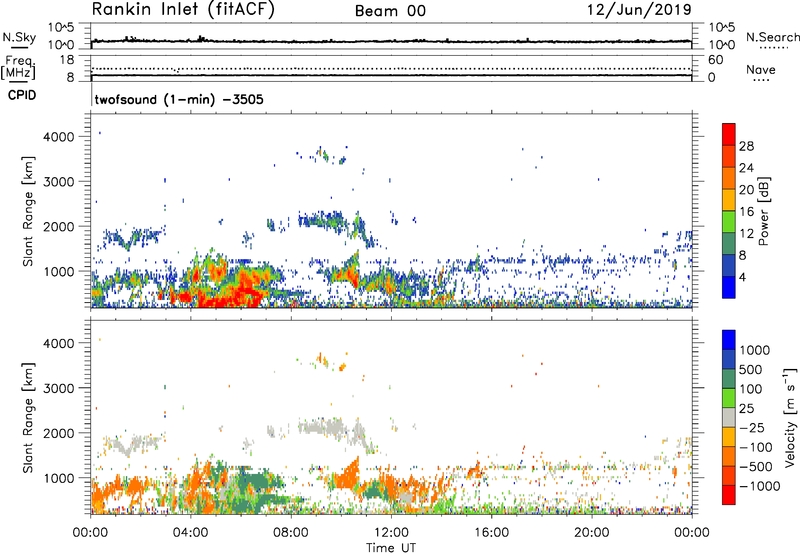
Task: Pick the blue top segment of velocity colorbar
Action: (x=729, y=340)
